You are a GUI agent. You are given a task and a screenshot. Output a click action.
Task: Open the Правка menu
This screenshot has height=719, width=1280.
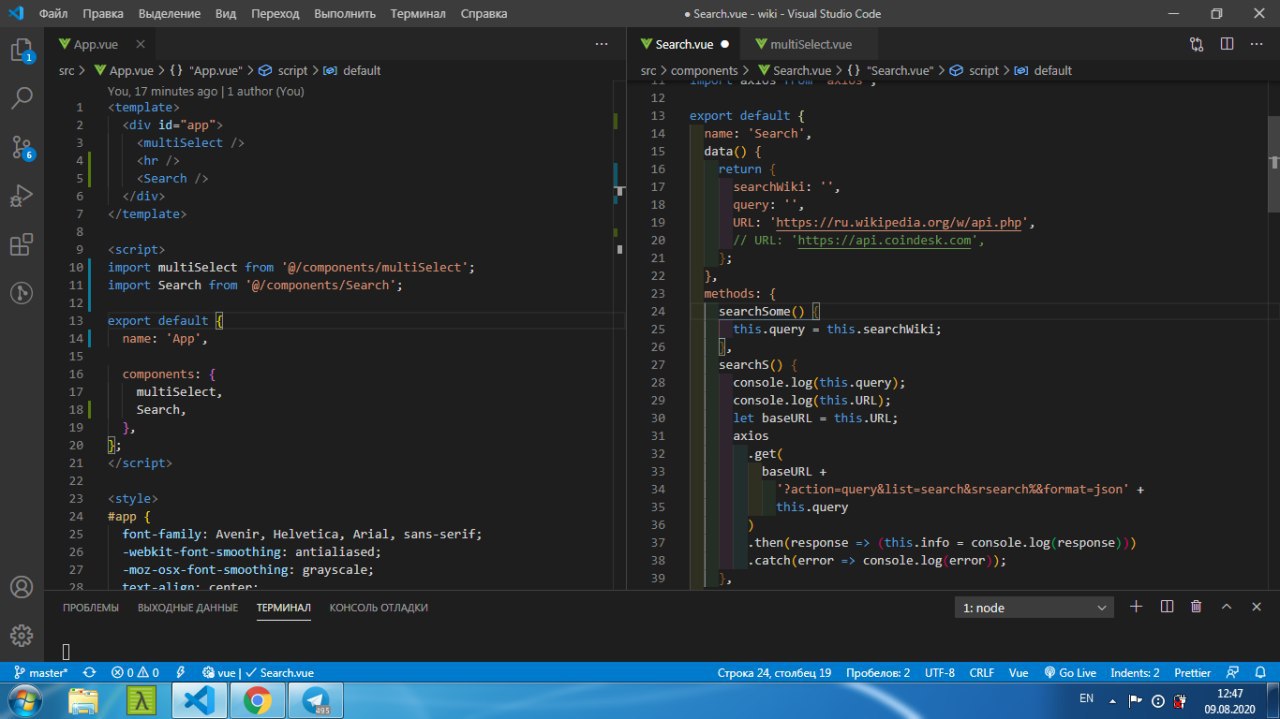(x=103, y=14)
